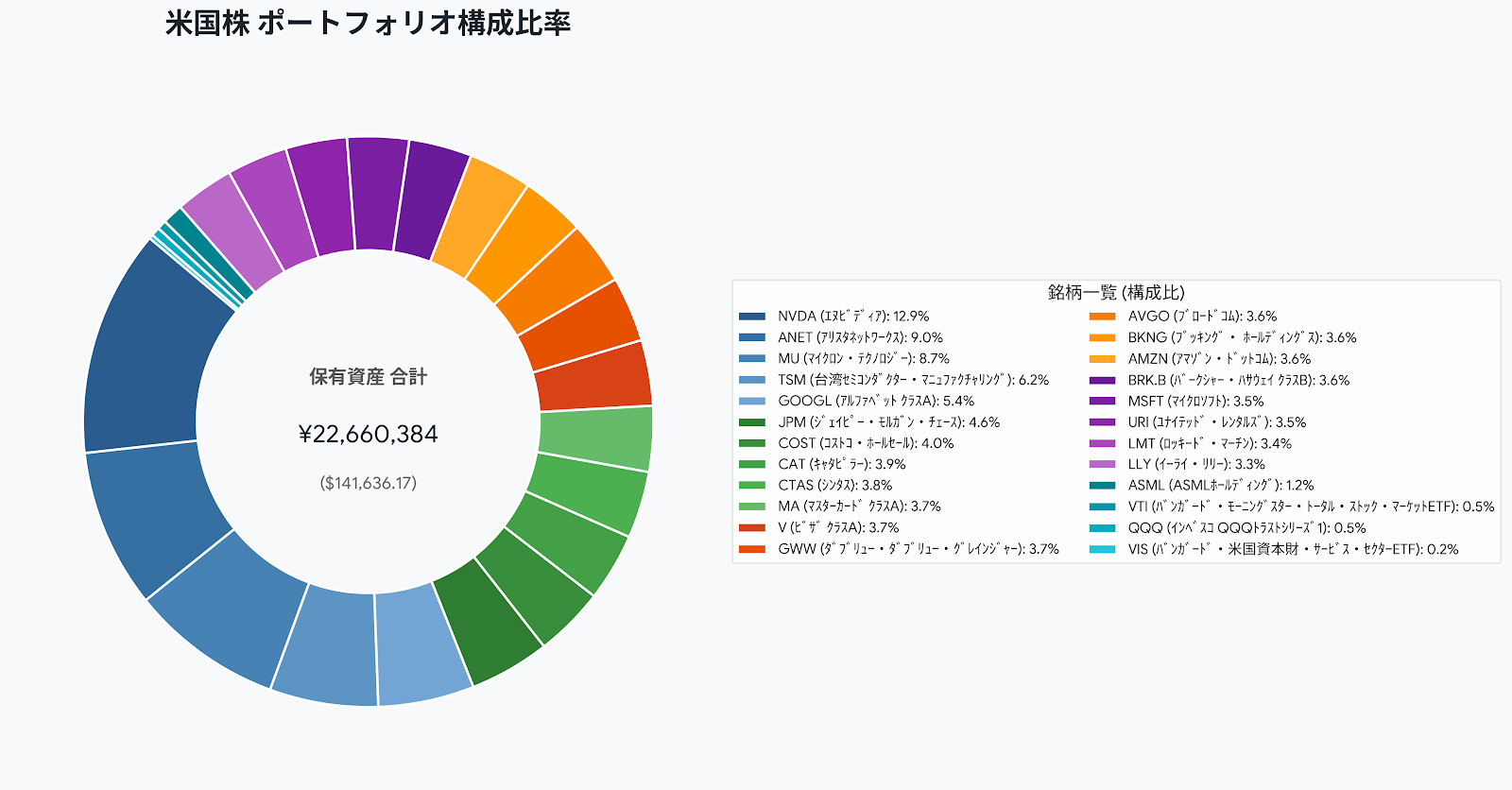Select the TSM legend label
This screenshot has height=790, width=1512.
(914, 380)
